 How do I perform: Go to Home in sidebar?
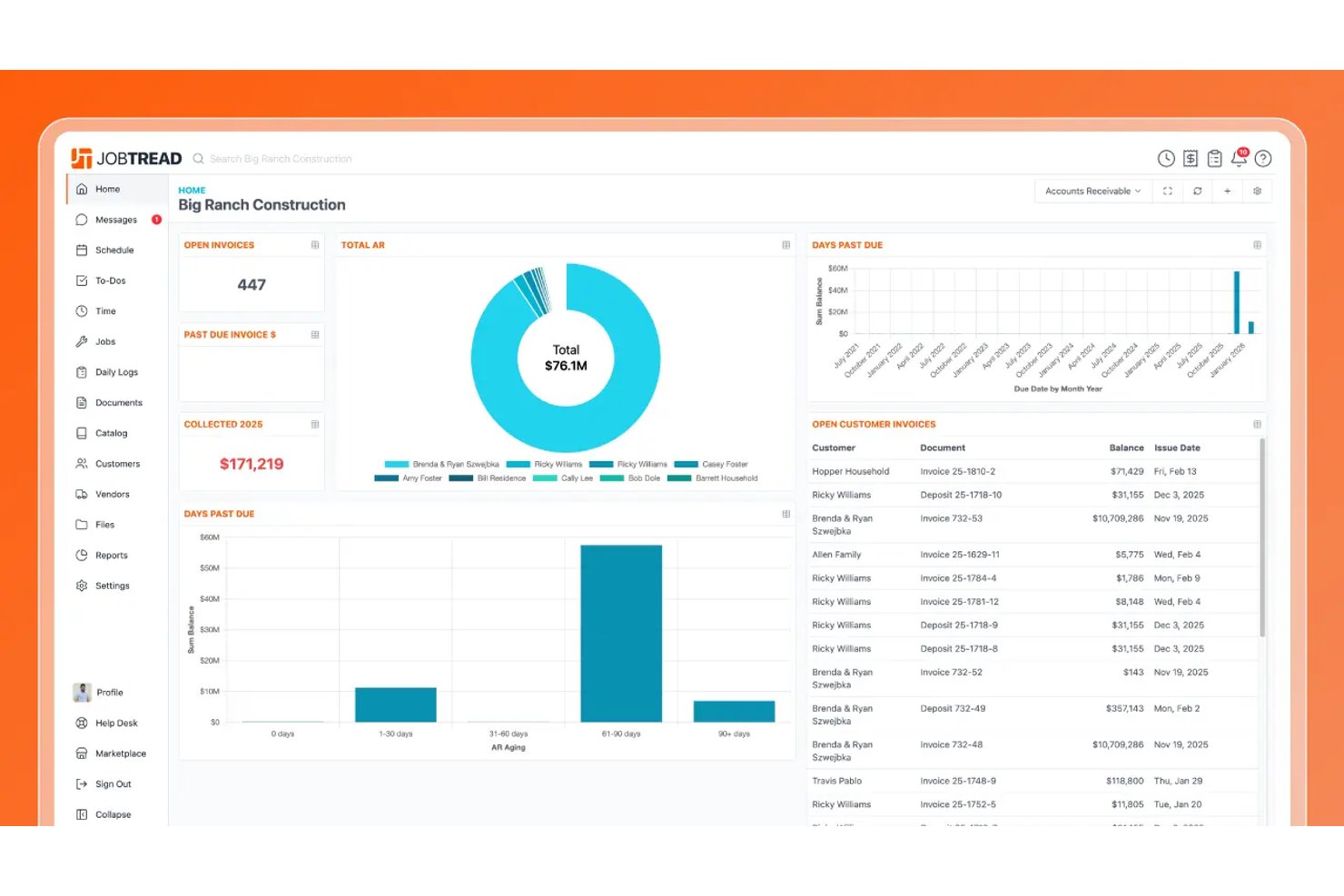coord(116,189)
